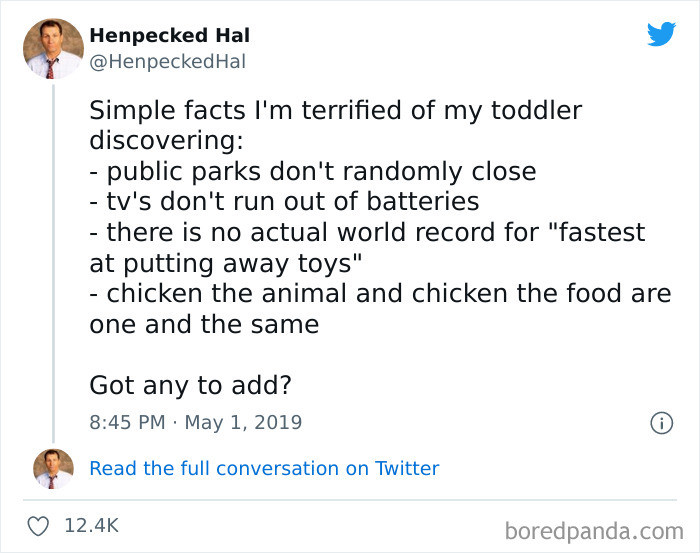
Task: Open the Henpecked Hal display name
Action: 170,35
